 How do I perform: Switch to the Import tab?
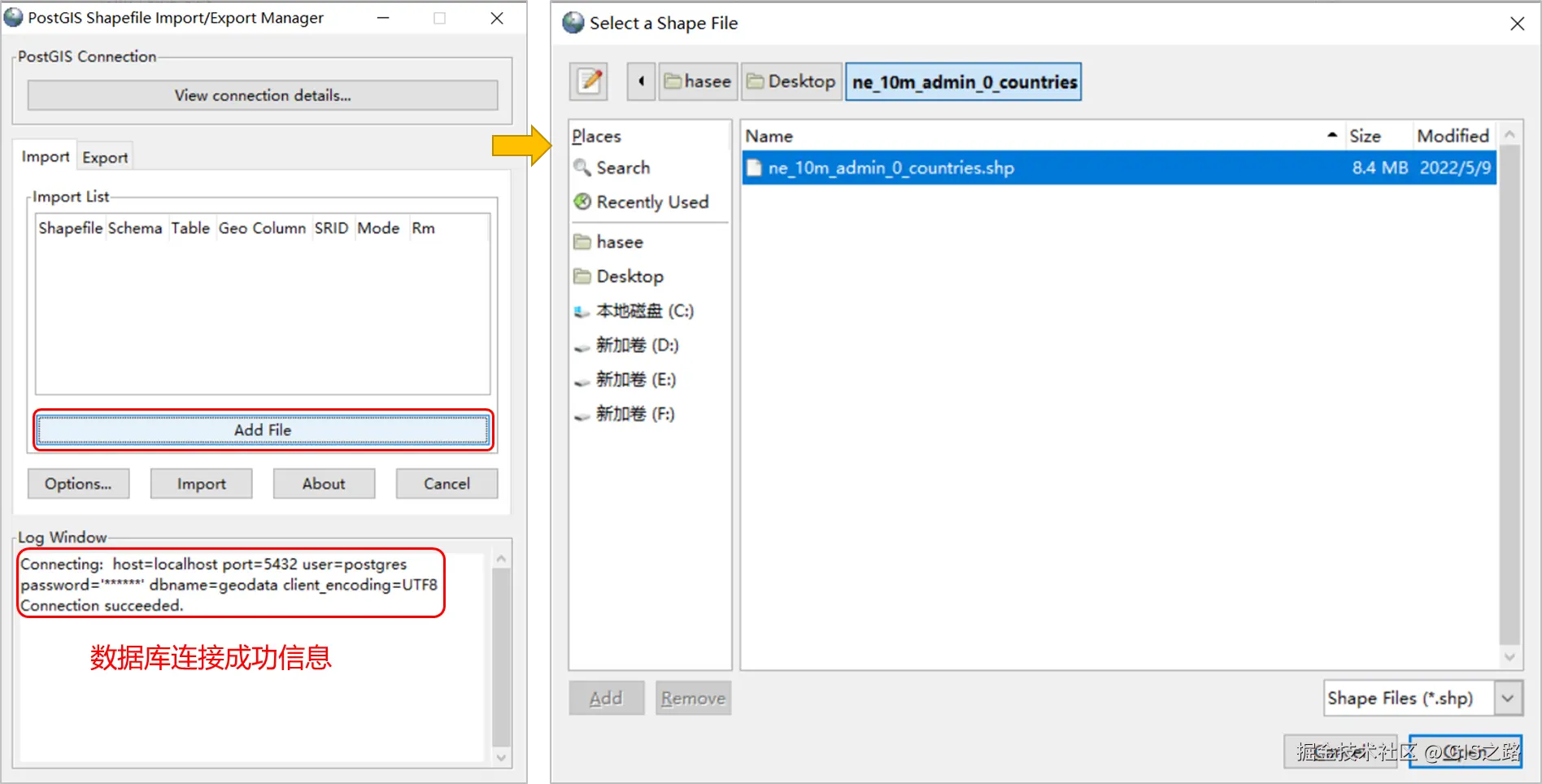click(x=46, y=156)
